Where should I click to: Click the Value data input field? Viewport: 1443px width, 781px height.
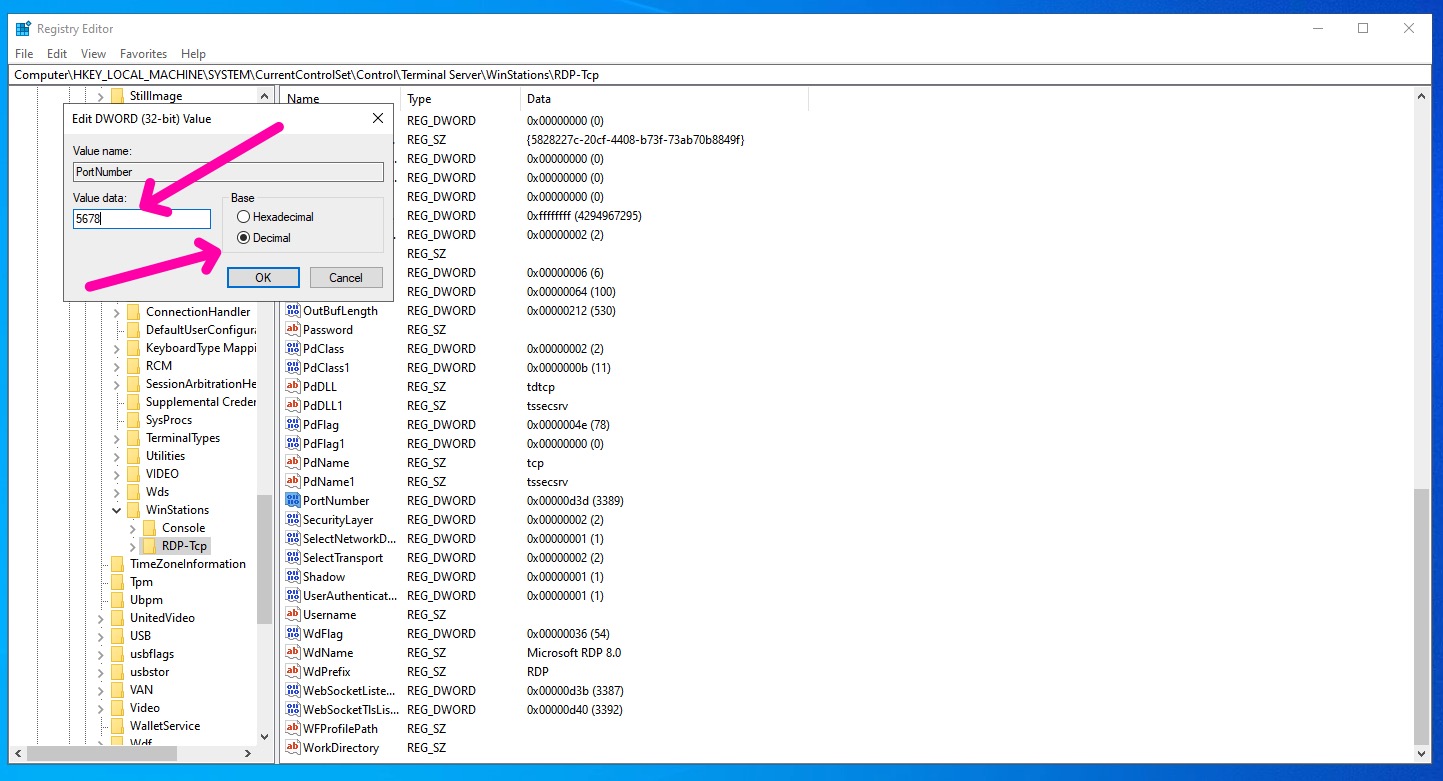[142, 218]
